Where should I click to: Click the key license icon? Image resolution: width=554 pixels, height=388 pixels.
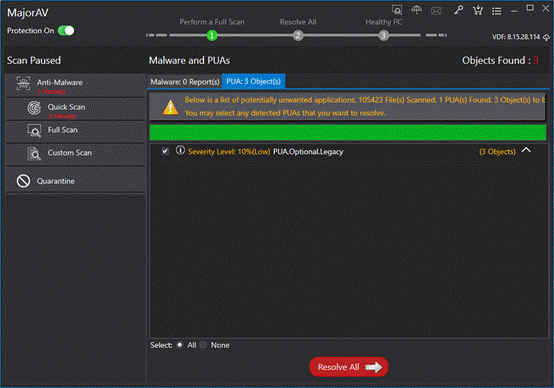[458, 10]
